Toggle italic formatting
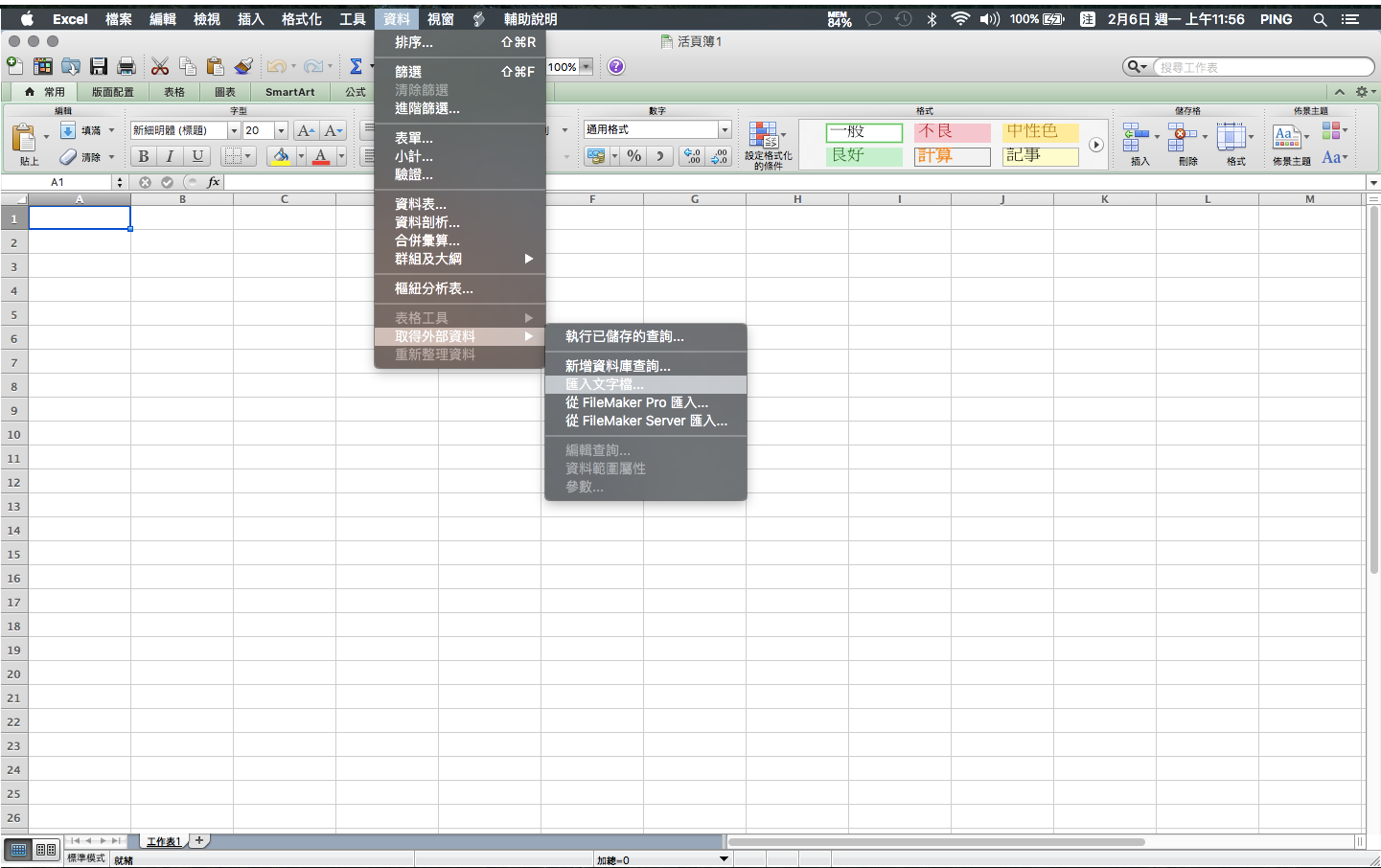Viewport: 1381px width, 868px height. point(170,156)
